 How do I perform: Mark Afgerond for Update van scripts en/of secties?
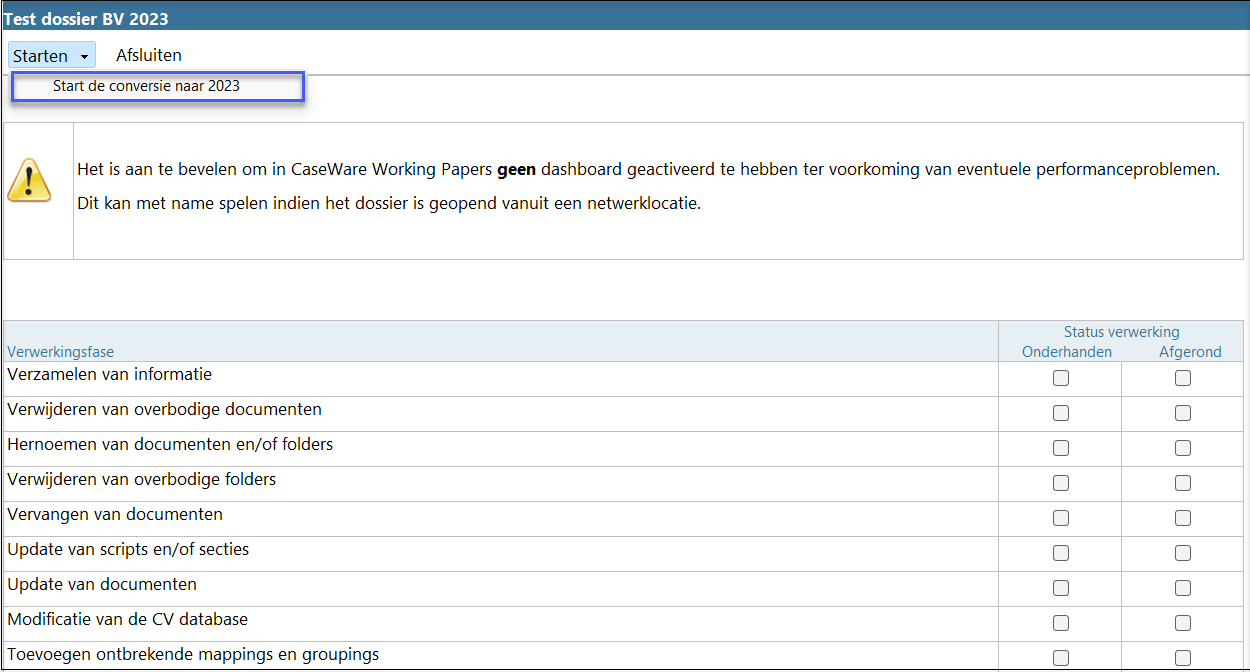pos(1183,553)
